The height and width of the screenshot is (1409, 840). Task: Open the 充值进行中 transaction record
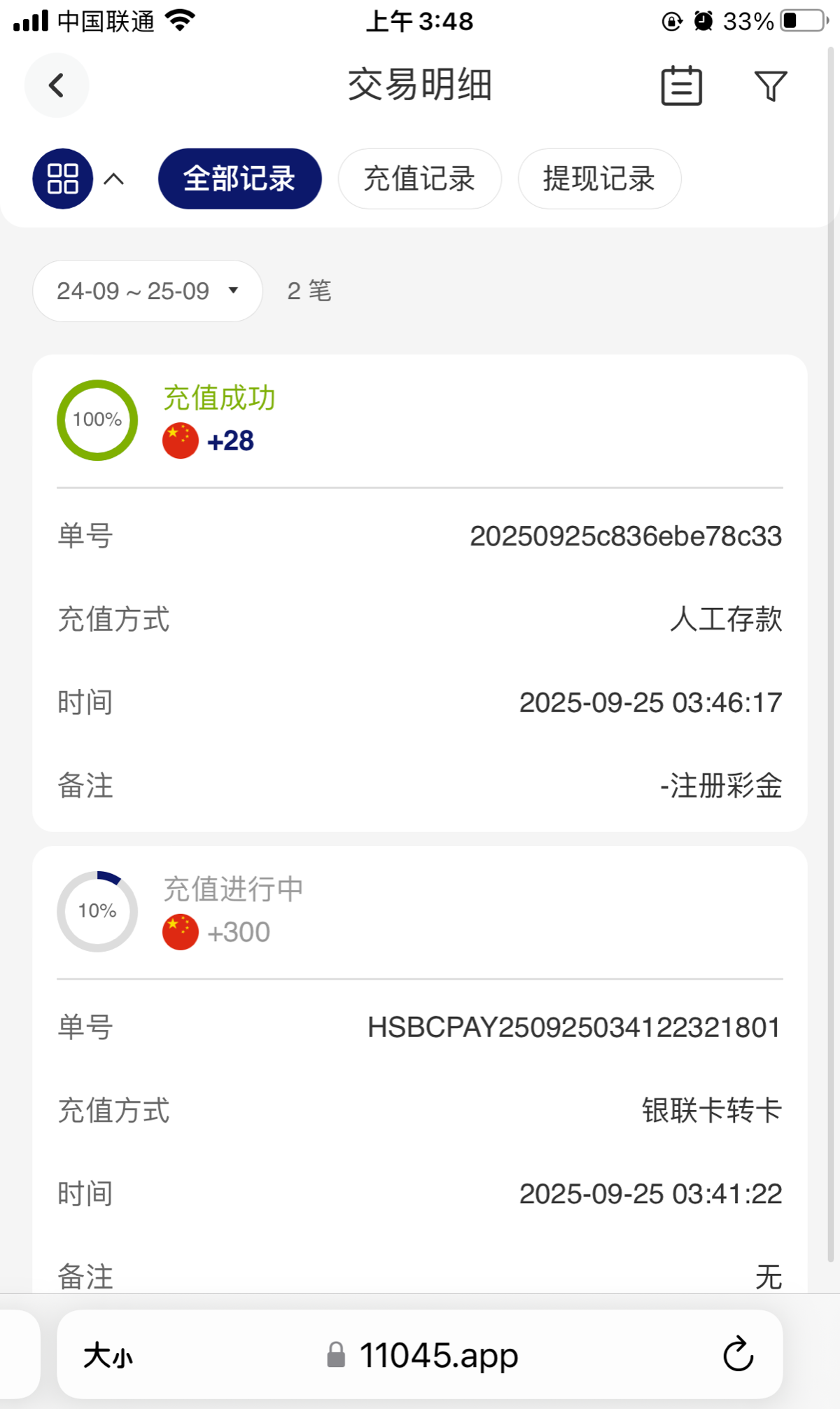[233, 889]
